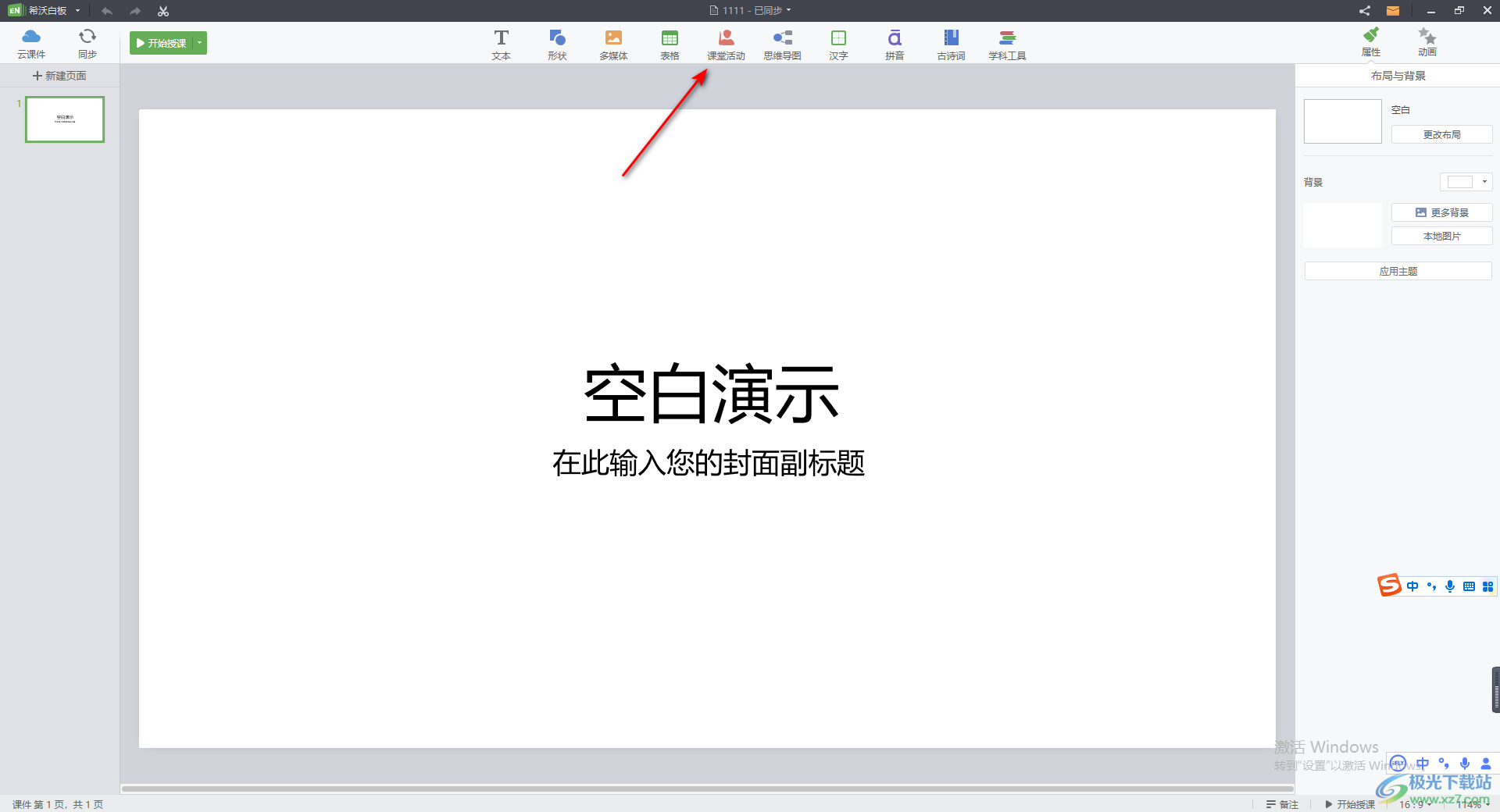This screenshot has width=1500, height=812.
Task: Click the 空白演示 title text
Action: click(x=711, y=394)
